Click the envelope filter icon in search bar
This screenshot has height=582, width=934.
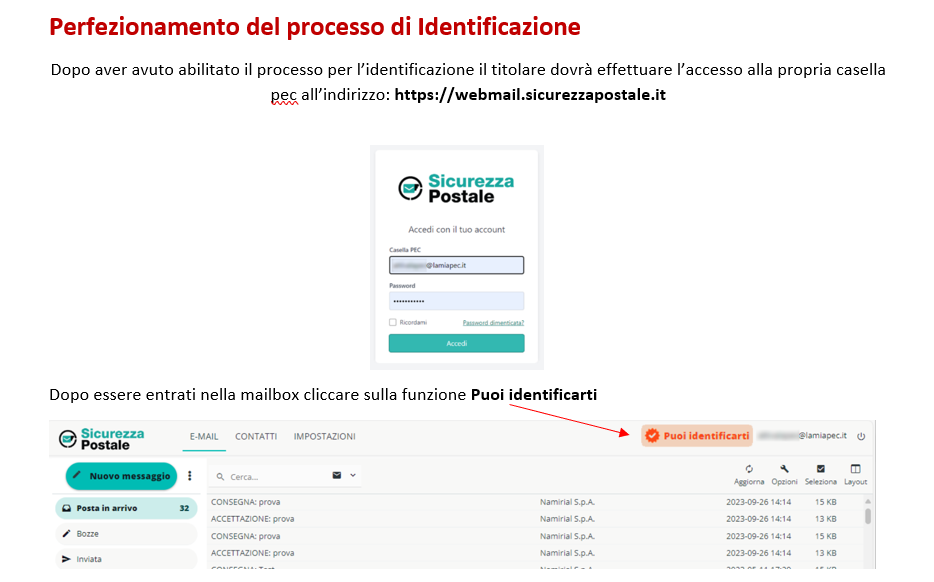tap(337, 475)
